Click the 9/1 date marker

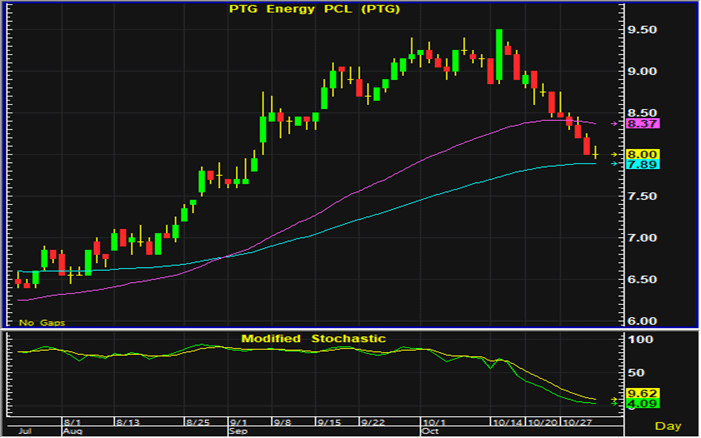(x=238, y=422)
